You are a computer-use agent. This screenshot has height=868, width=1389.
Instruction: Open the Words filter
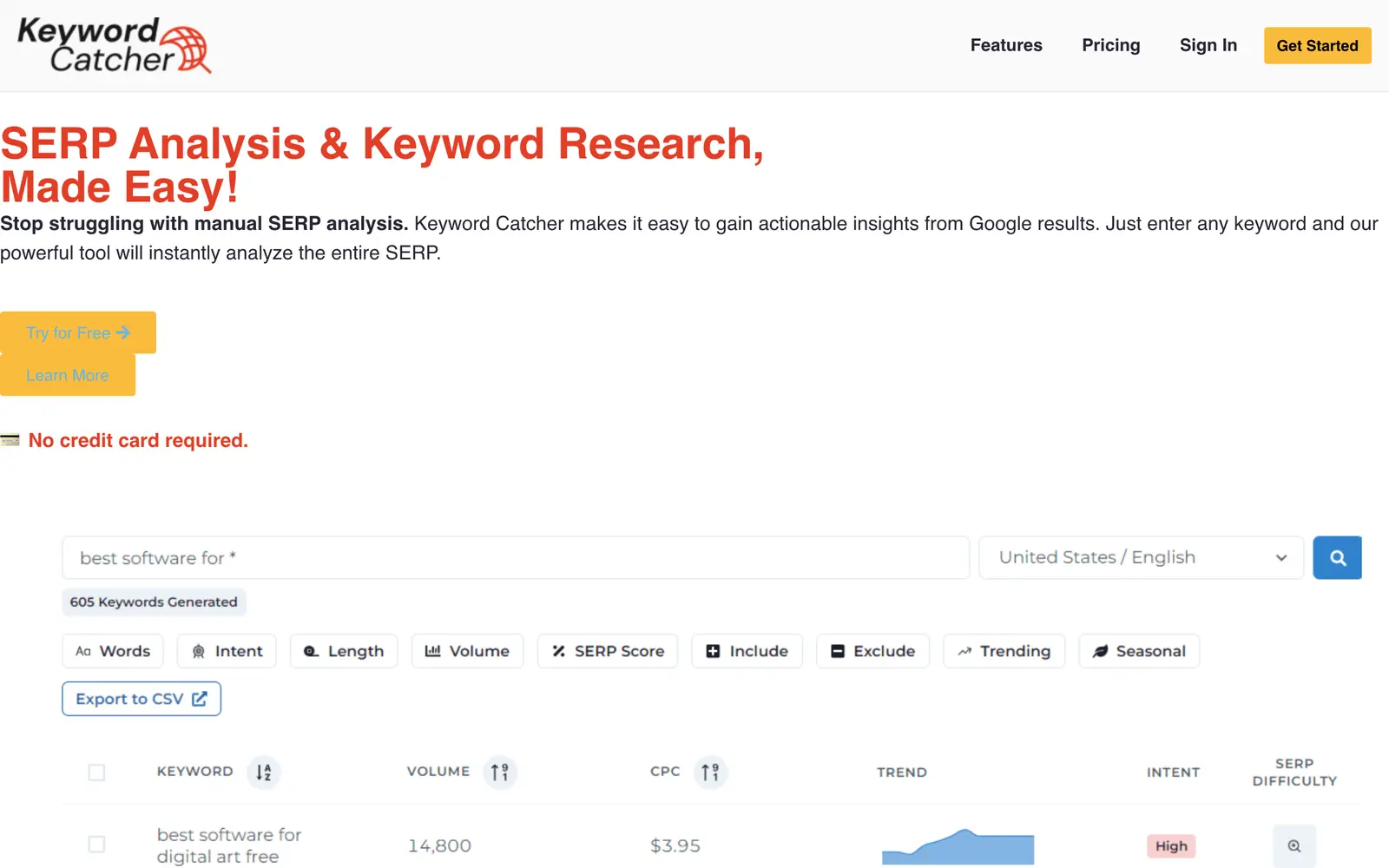[x=113, y=651]
